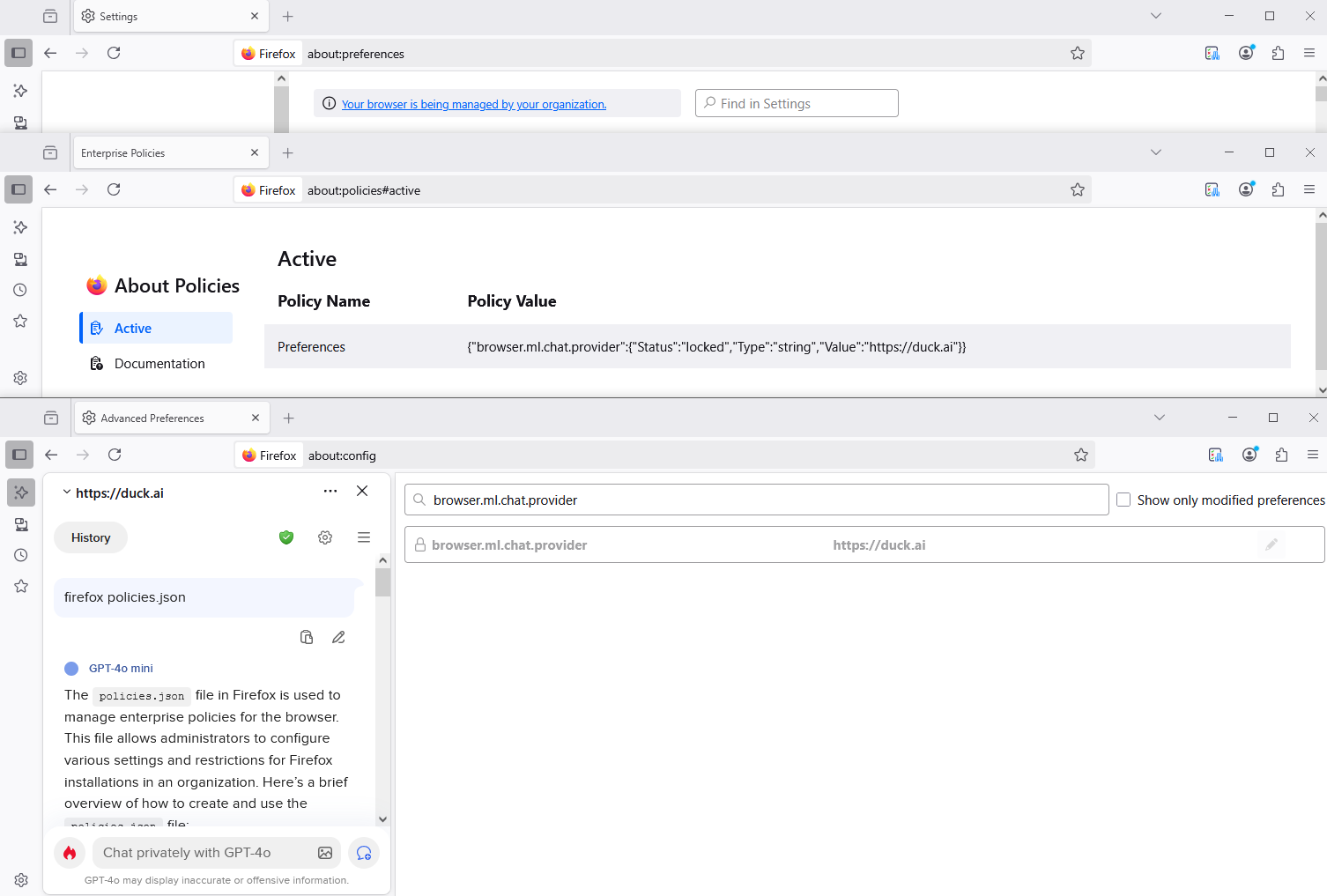This screenshot has width=1327, height=896.
Task: Reload about:config page
Action: [x=115, y=455]
